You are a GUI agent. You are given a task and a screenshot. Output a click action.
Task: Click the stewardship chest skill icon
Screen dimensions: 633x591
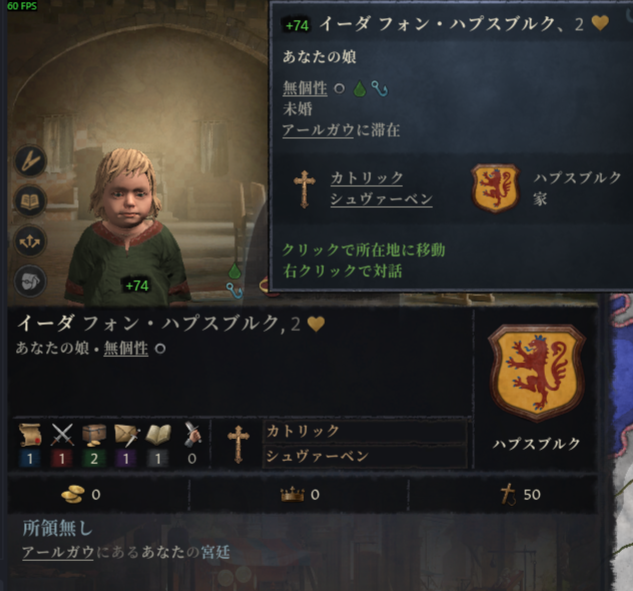[94, 435]
